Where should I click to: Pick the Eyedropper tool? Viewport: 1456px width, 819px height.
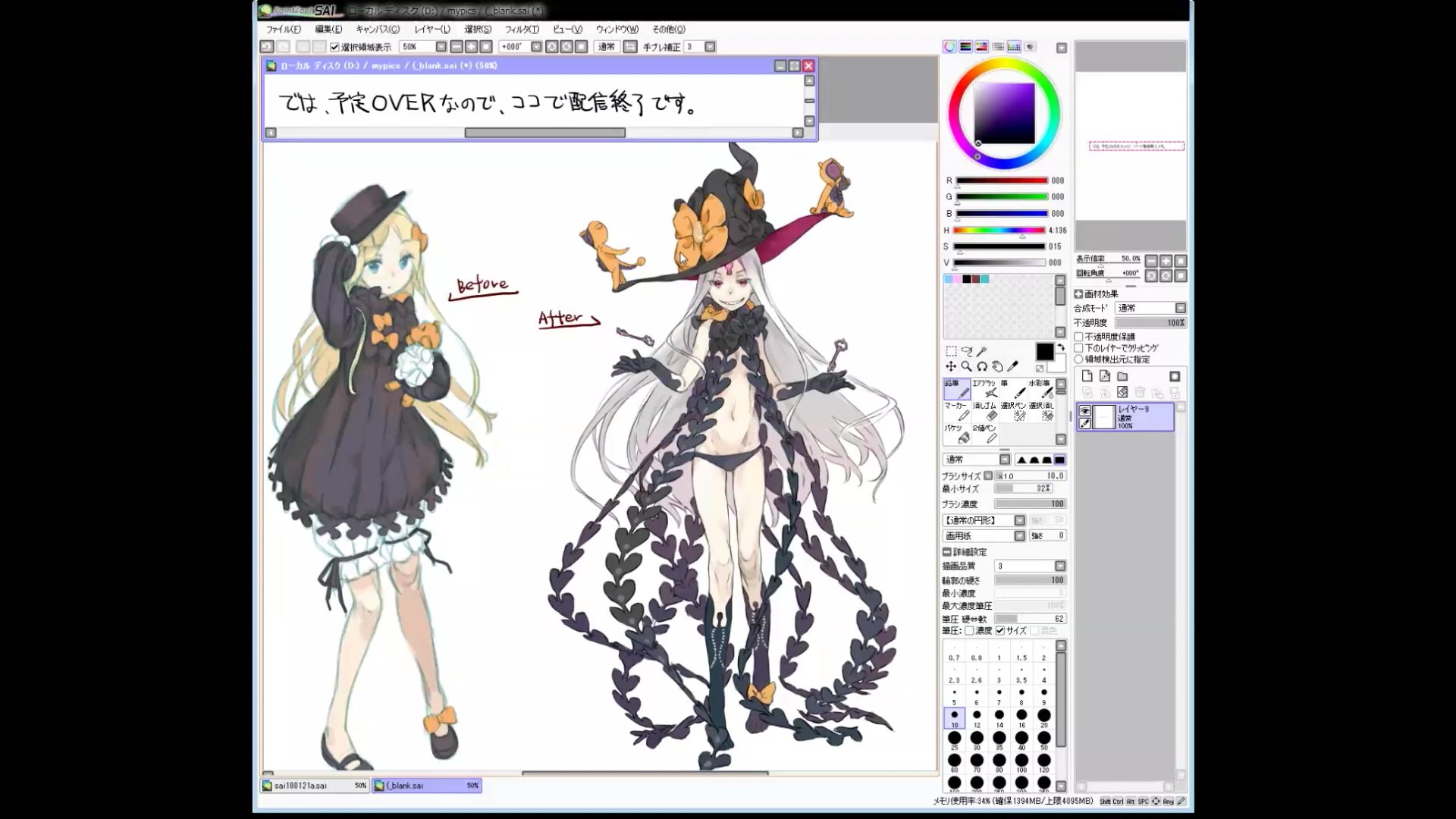coord(1012,366)
